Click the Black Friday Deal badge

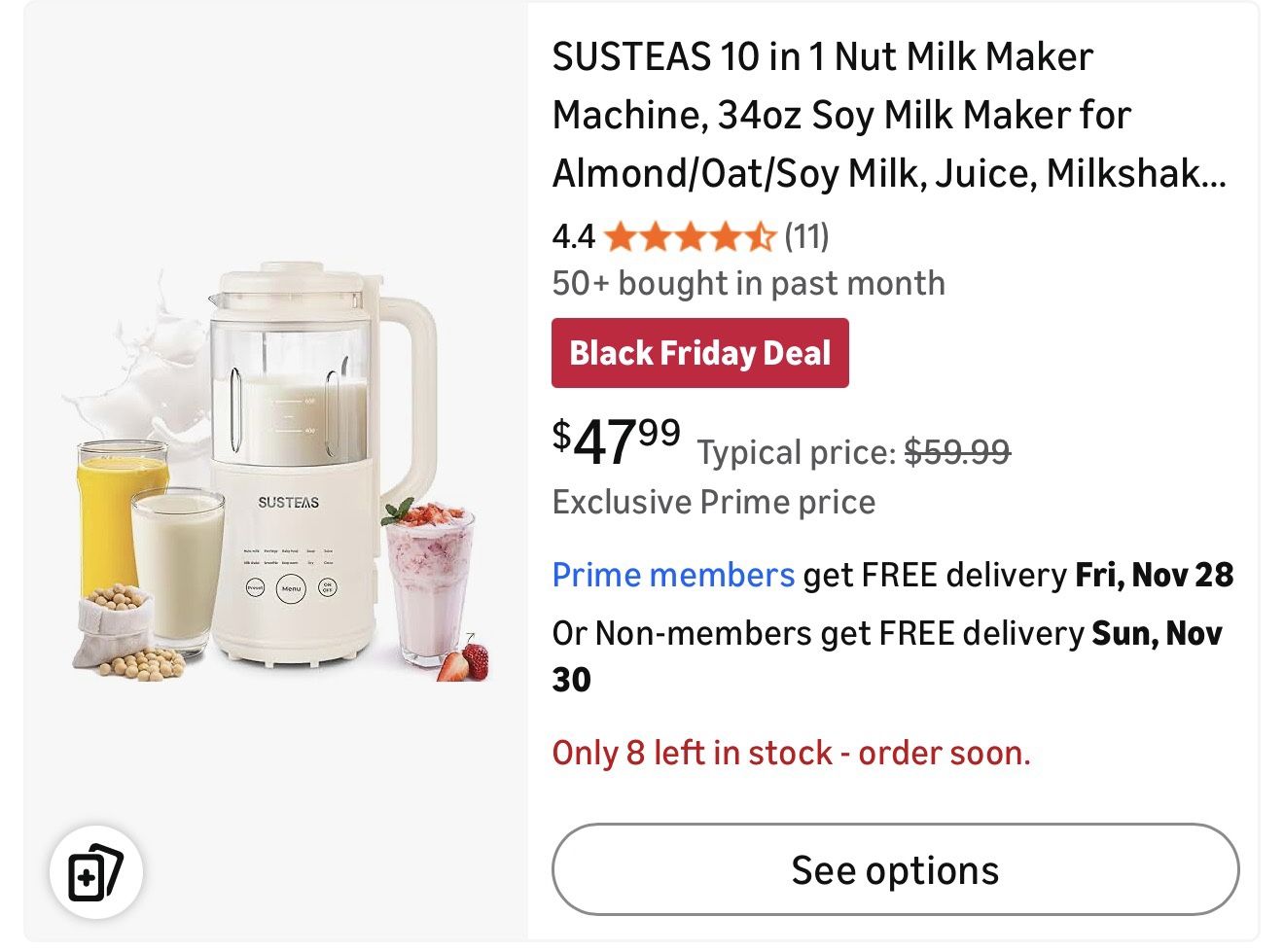699,353
